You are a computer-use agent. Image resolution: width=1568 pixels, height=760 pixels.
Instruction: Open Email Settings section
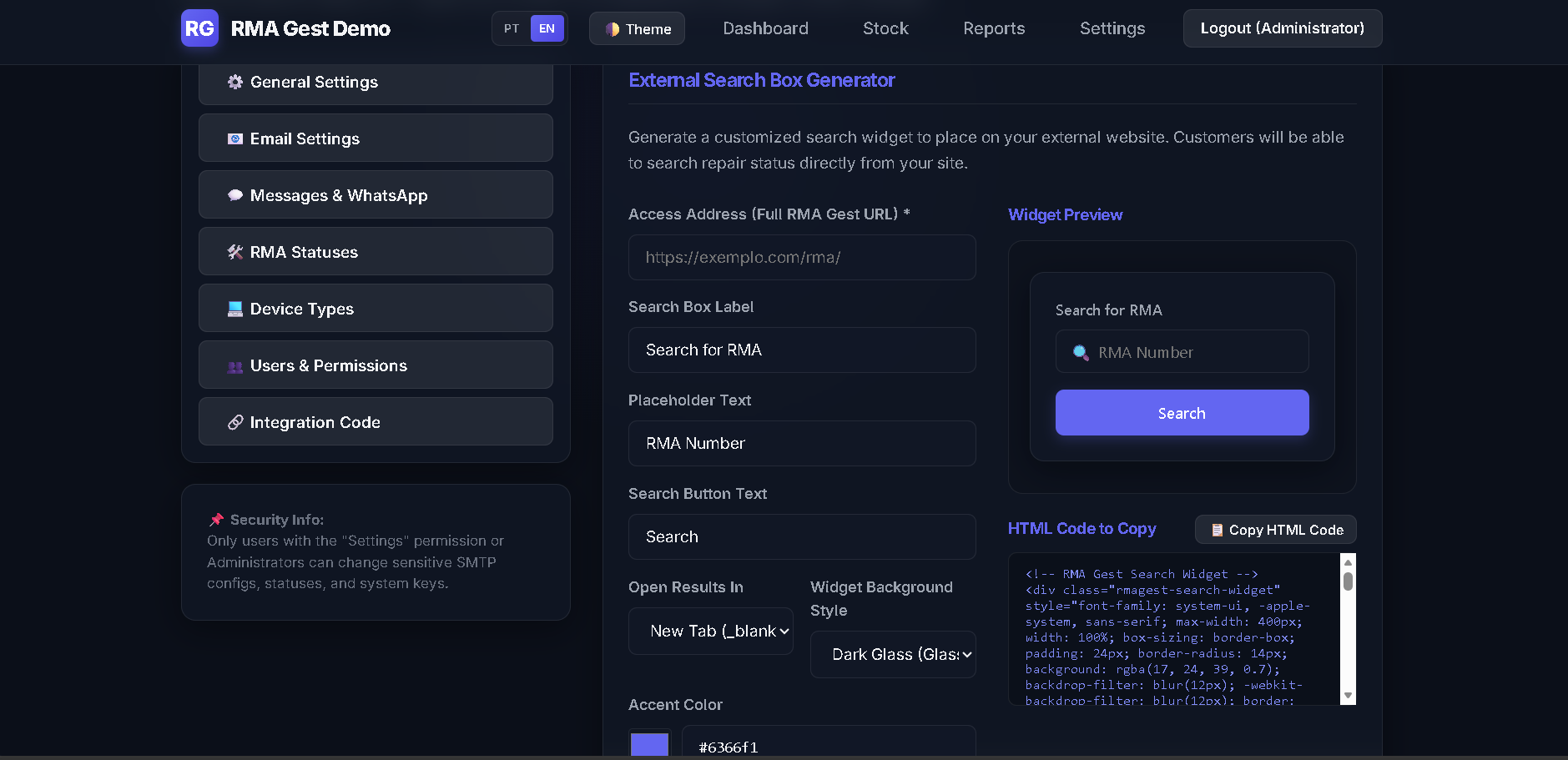[376, 138]
